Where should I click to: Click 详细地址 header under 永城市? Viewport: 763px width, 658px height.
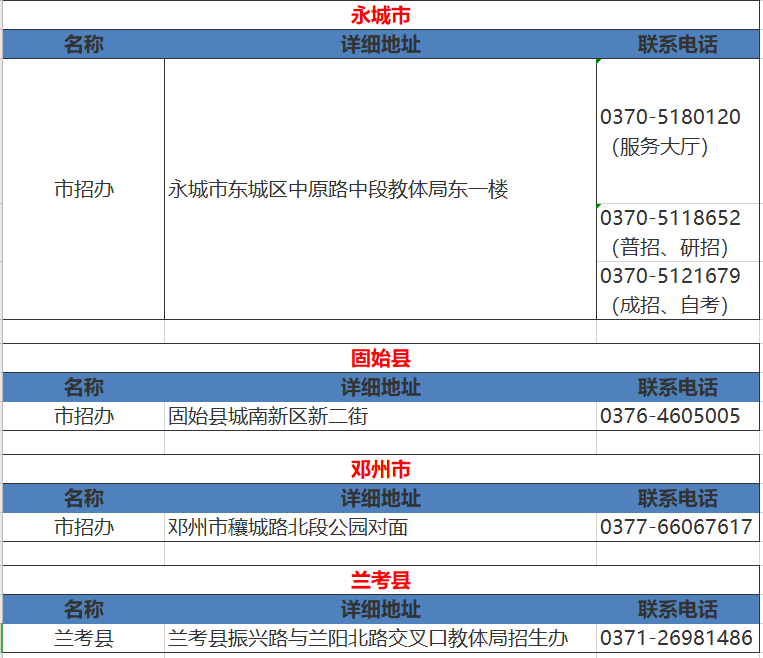click(x=381, y=44)
